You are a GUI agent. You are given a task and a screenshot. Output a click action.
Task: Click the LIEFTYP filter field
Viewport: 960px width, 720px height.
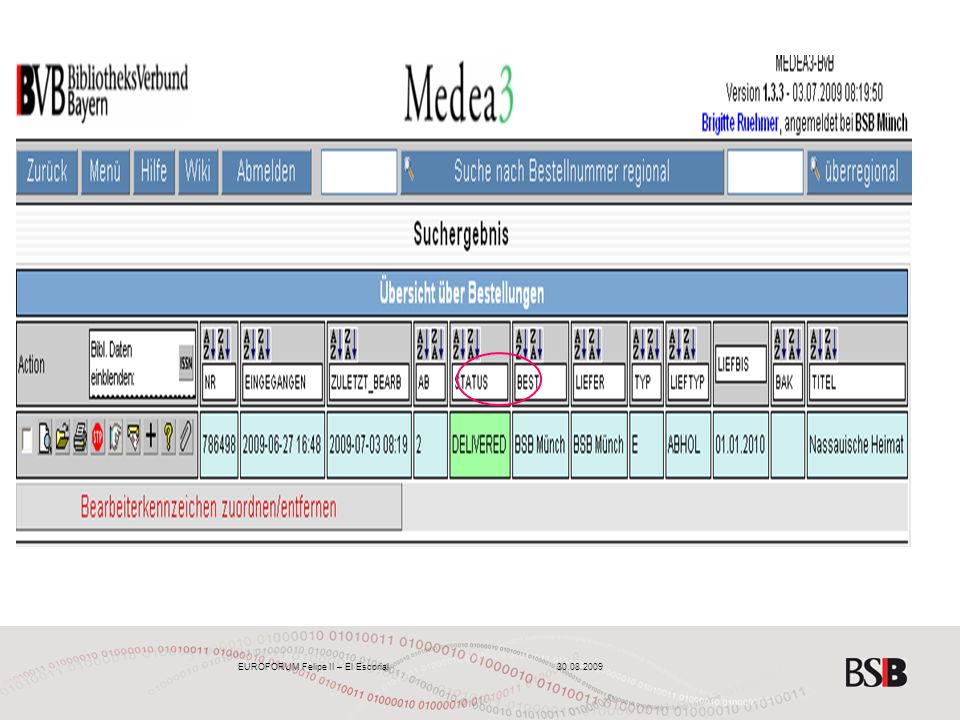coord(689,383)
